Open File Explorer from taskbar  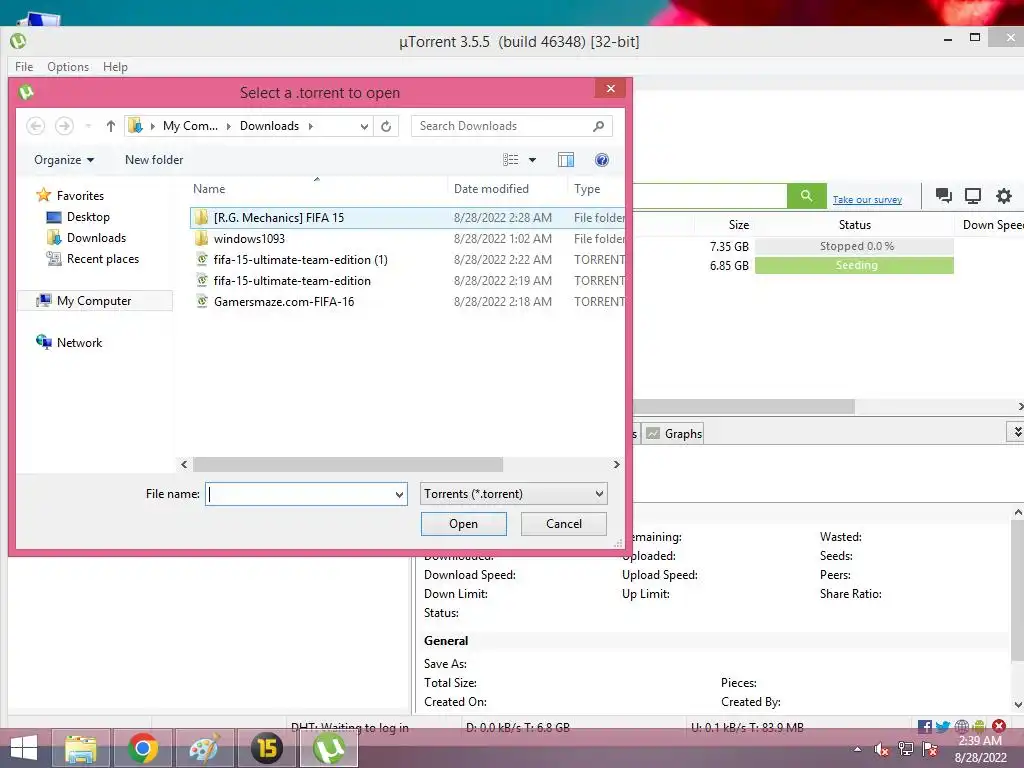[81, 748]
